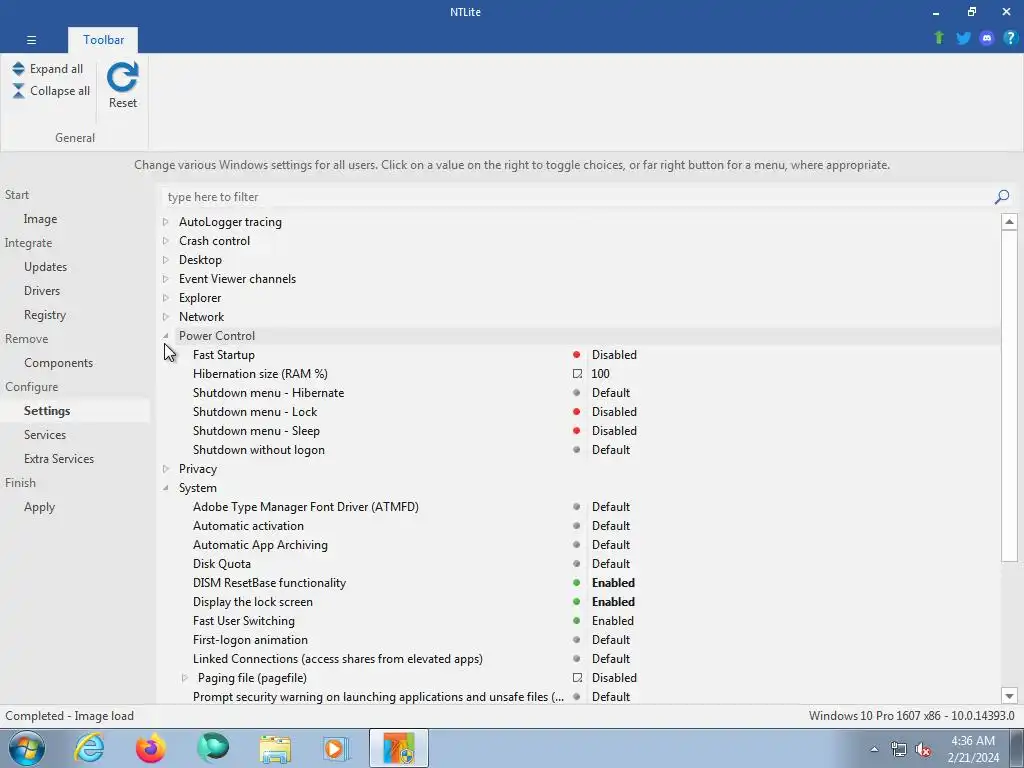Open the Components page in sidebar
This screenshot has height=768, width=1024.
pos(59,362)
